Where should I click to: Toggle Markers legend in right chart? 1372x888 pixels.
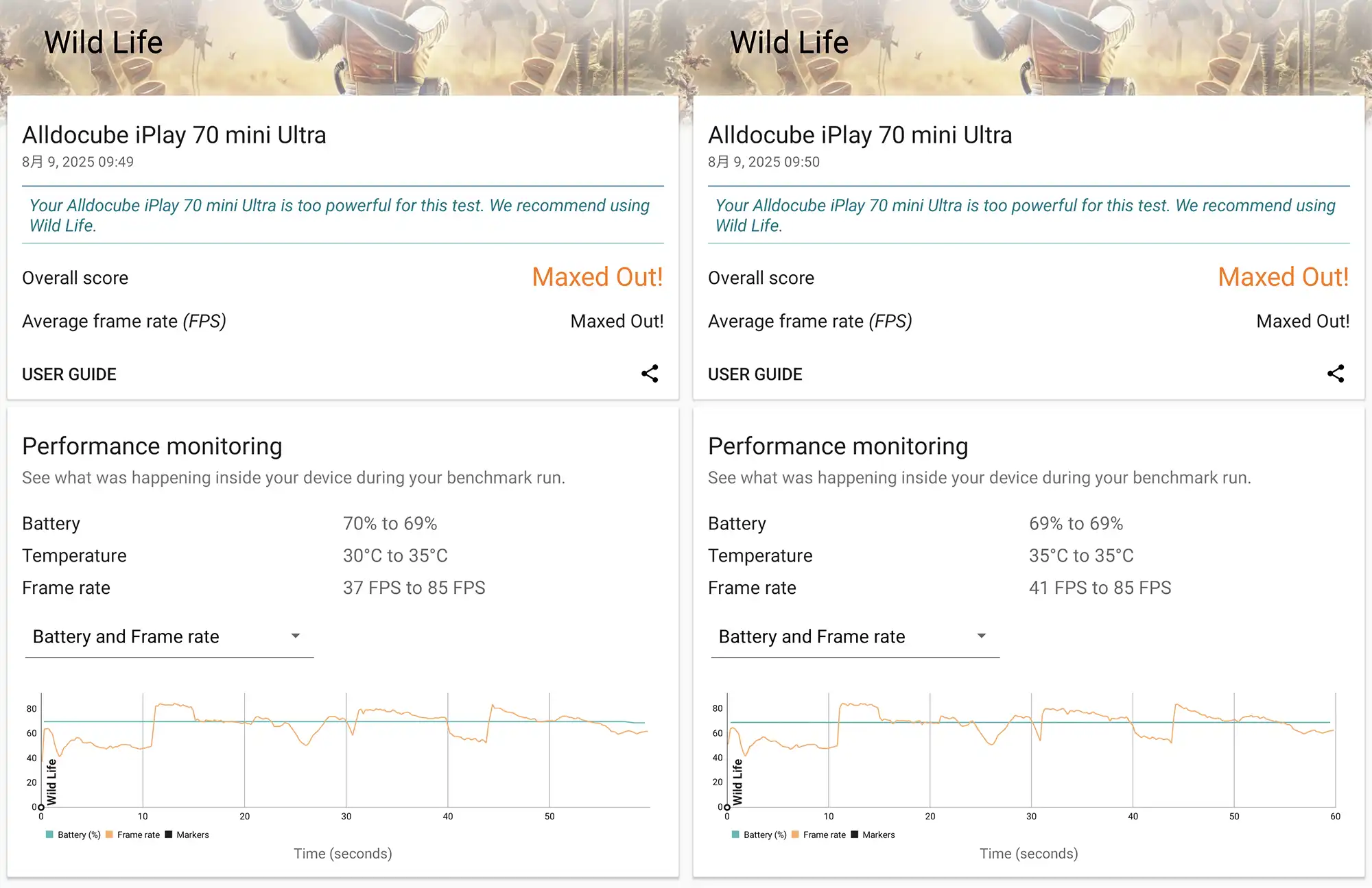pyautogui.click(x=873, y=835)
